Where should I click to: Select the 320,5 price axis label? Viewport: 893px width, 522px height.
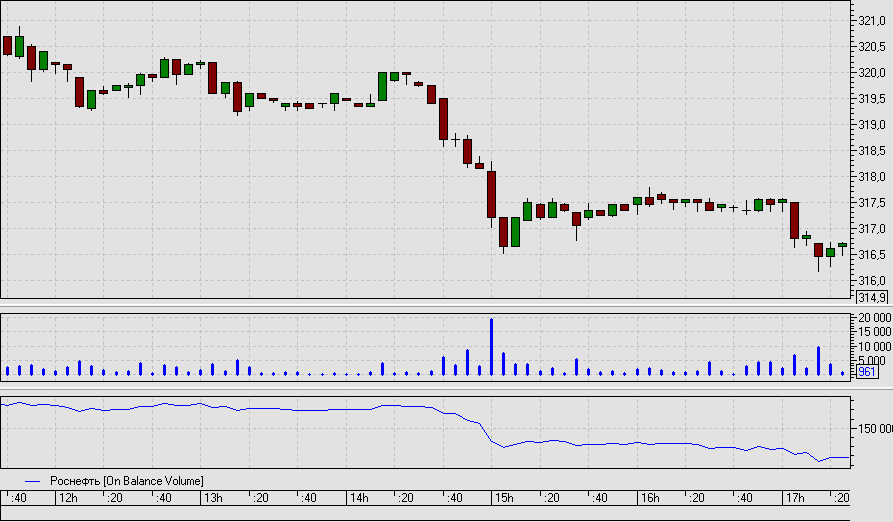coord(871,47)
